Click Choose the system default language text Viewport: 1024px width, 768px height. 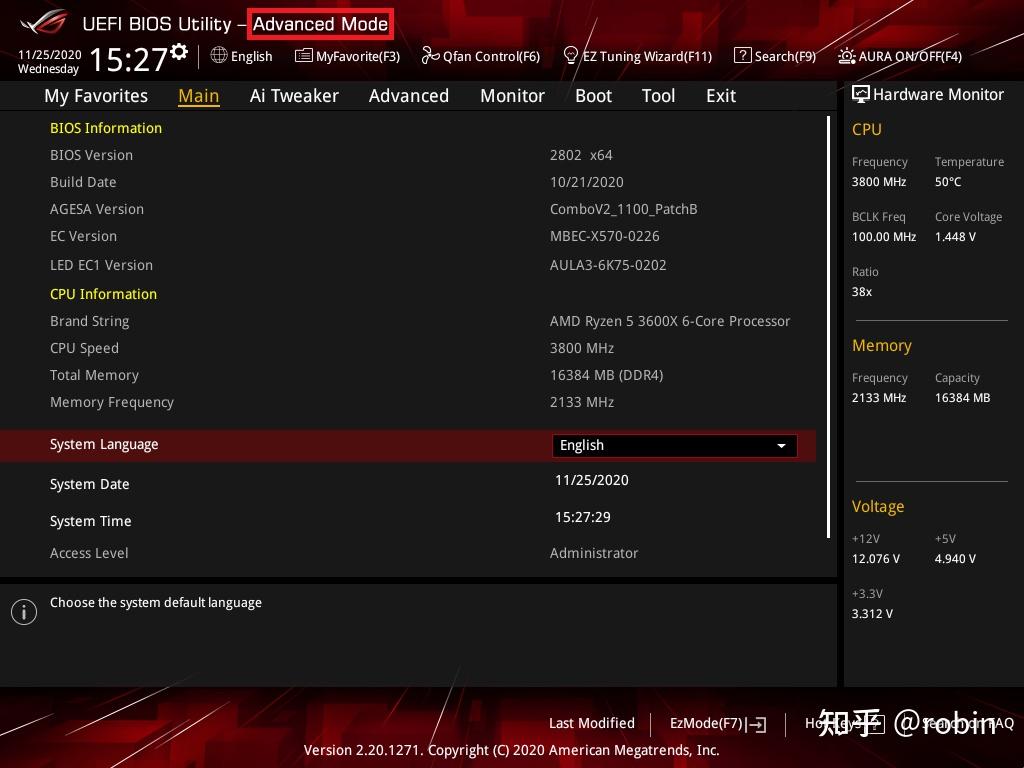coord(155,603)
